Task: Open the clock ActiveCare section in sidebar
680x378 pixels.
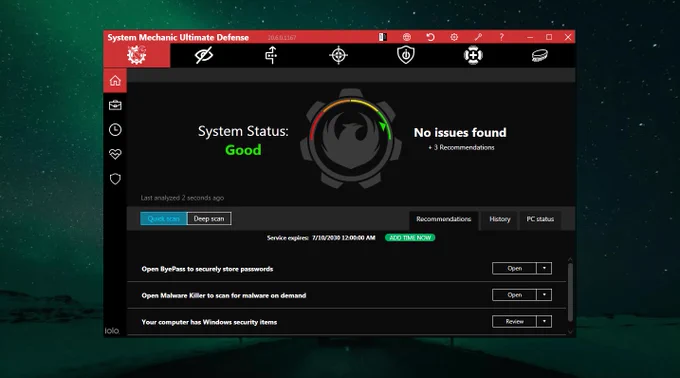Action: click(x=115, y=130)
